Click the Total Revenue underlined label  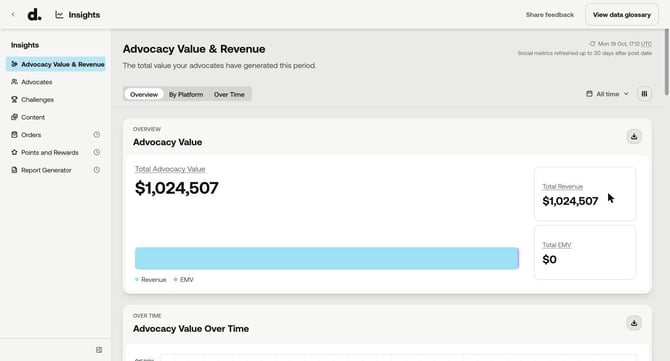point(562,187)
